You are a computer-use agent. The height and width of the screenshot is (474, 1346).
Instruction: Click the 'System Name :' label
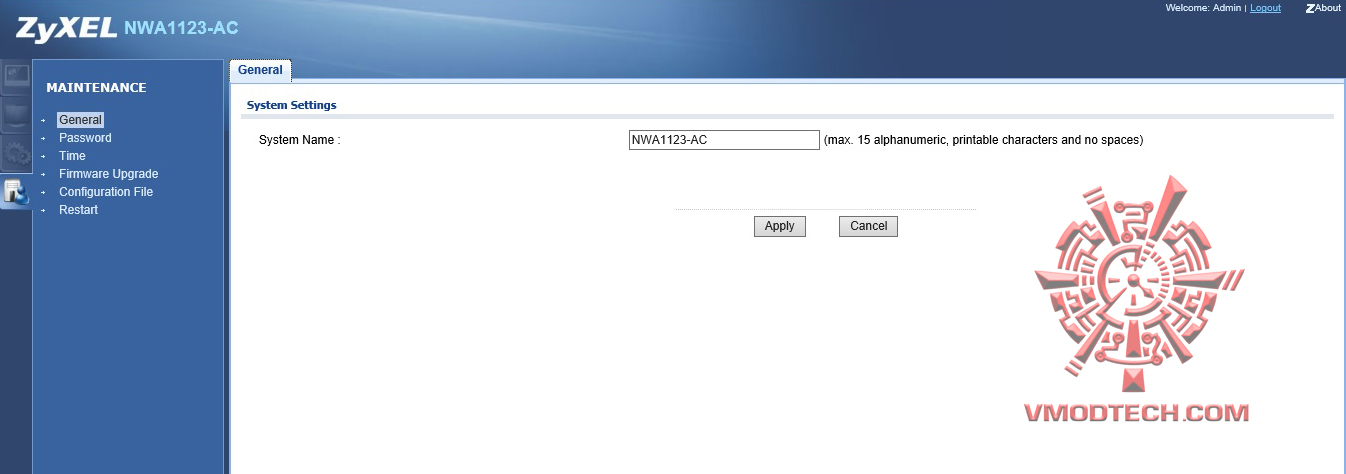point(300,140)
